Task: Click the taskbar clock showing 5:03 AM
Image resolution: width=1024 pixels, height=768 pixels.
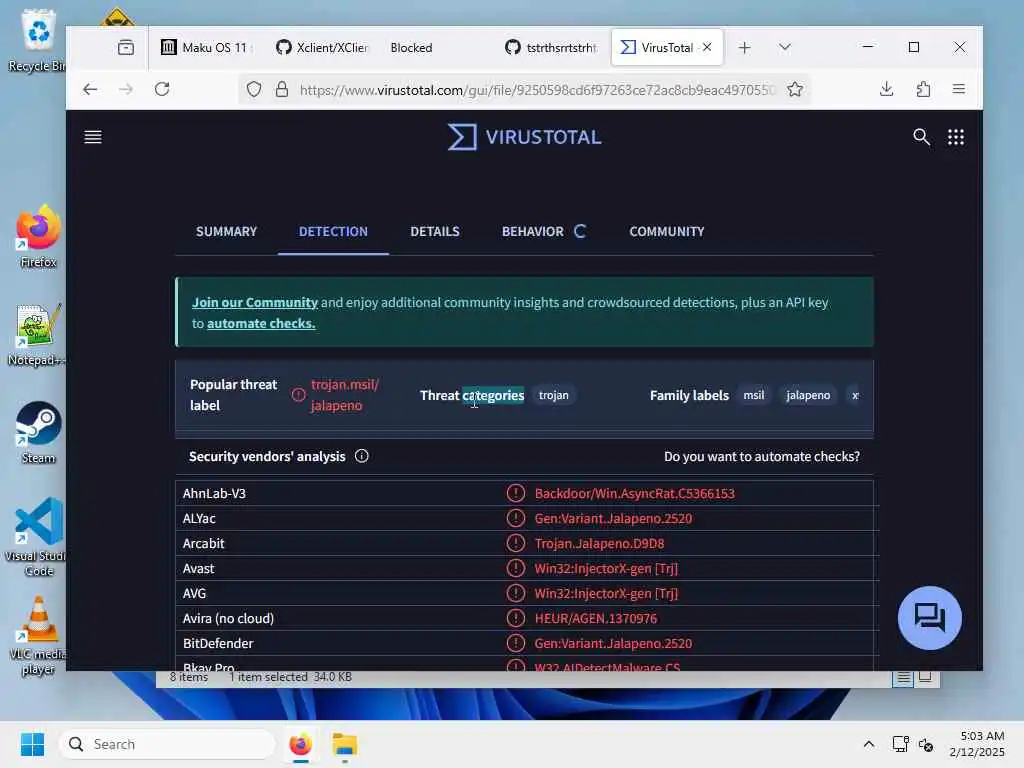Action: (x=977, y=744)
